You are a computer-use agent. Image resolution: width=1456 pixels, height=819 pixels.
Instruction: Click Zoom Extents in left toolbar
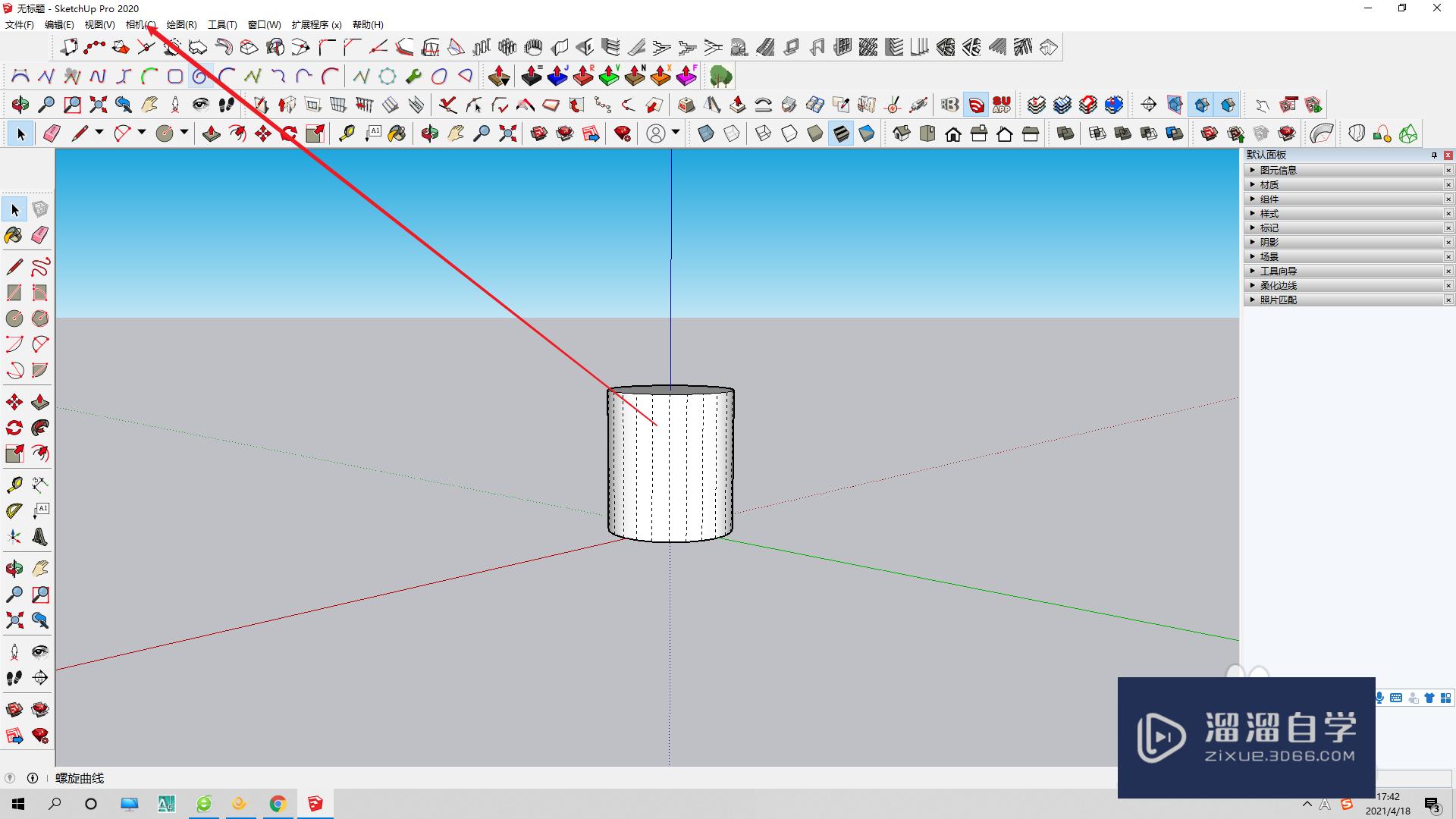14,620
